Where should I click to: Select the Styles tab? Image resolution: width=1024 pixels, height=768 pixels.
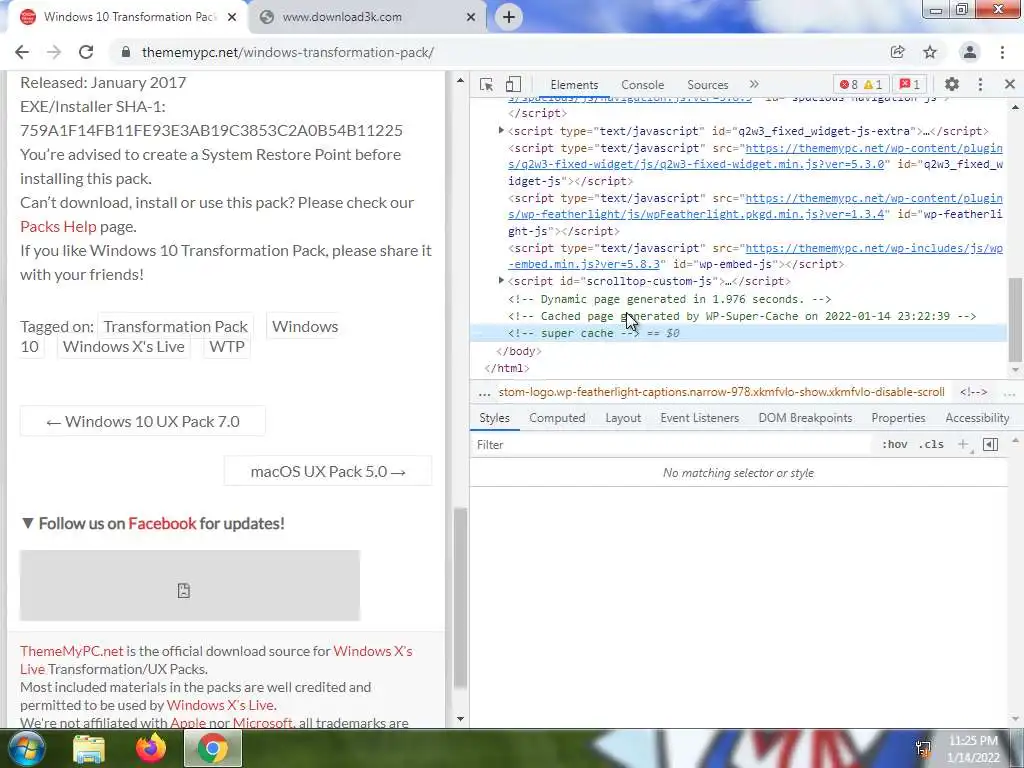coord(494,418)
